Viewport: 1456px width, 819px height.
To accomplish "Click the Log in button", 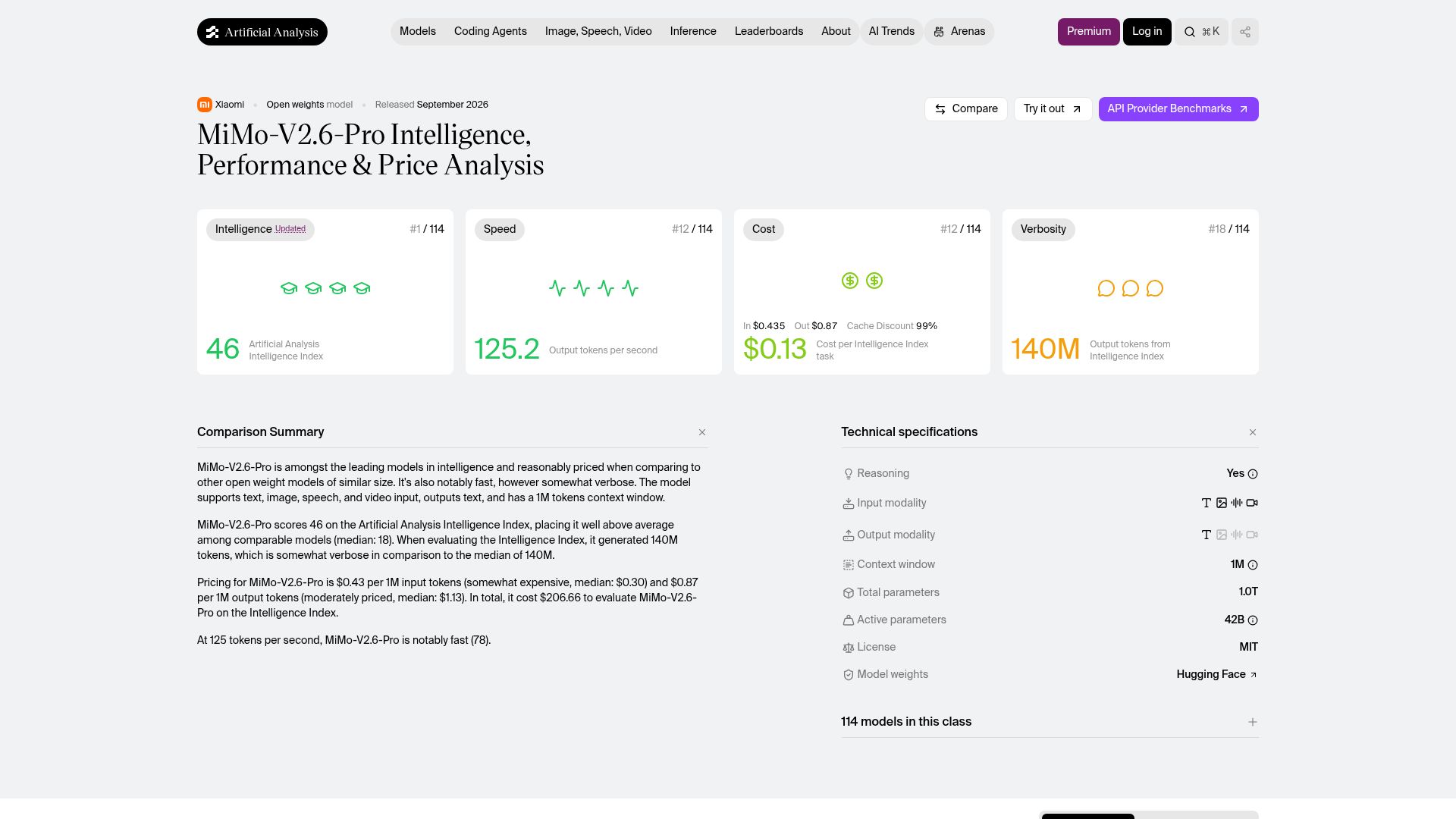I will 1147,32.
